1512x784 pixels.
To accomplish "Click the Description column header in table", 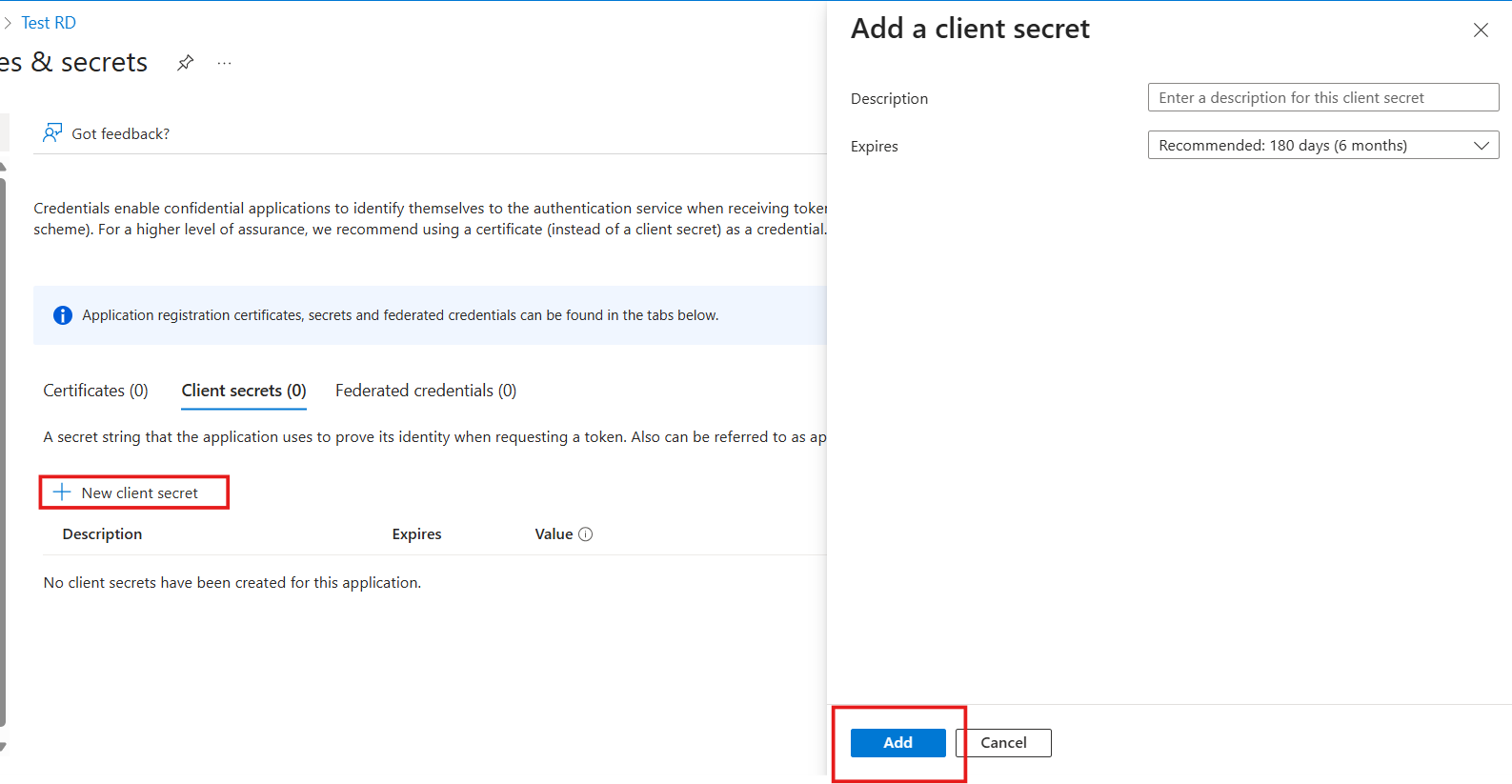I will pos(102,534).
